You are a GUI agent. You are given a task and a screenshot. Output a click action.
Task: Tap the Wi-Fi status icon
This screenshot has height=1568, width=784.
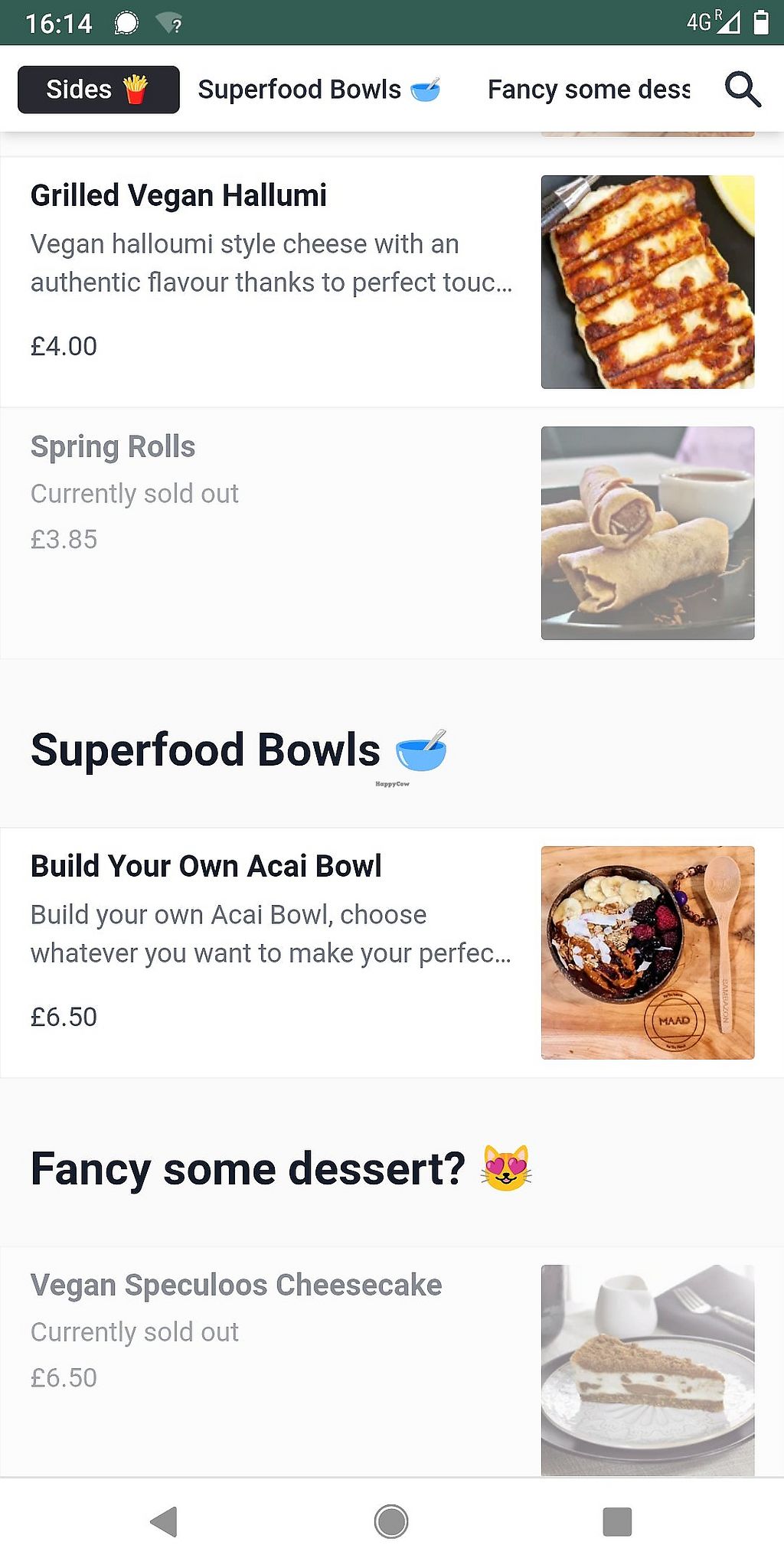169,24
